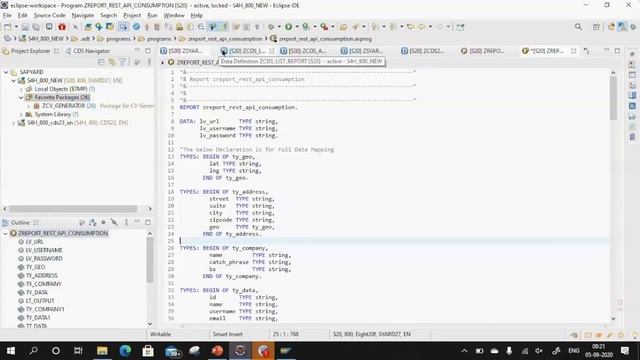
Task: Click the Project Explorer horizontal scrollbar
Action: [73, 209]
